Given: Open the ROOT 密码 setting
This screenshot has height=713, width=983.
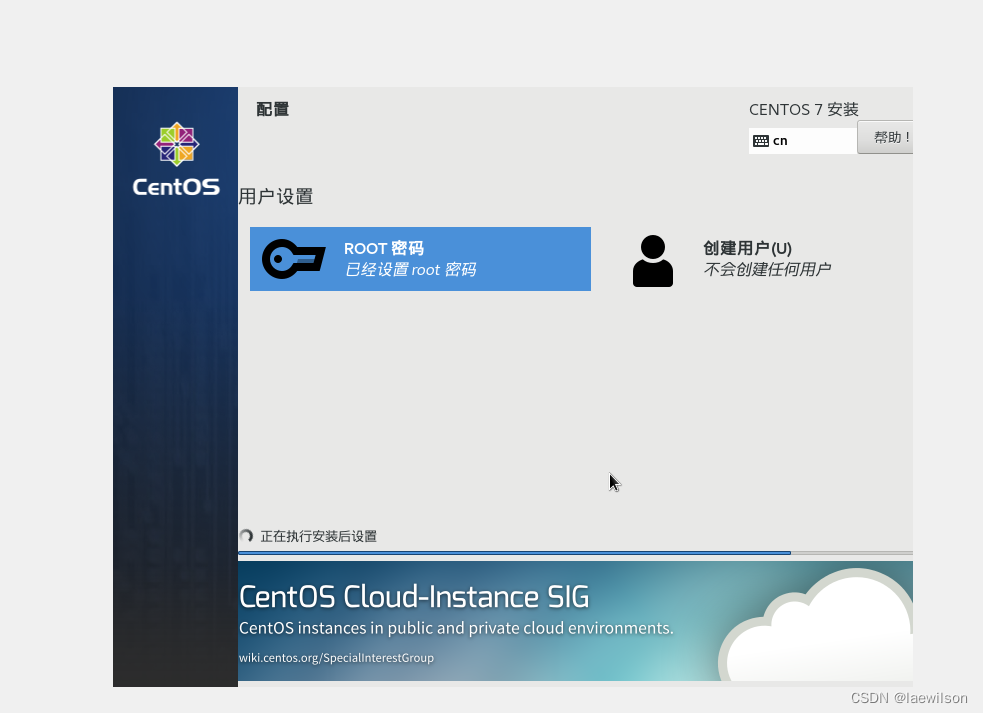Looking at the screenshot, I should click(x=420, y=259).
